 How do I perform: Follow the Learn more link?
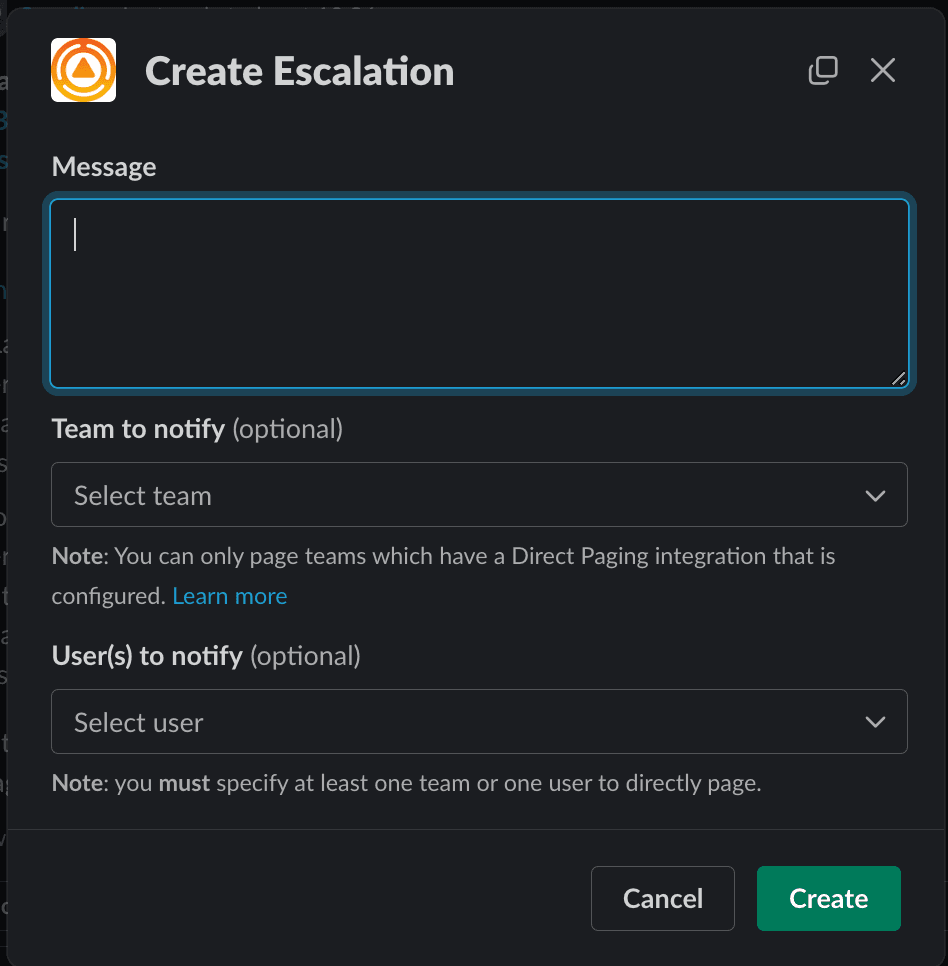(x=229, y=596)
